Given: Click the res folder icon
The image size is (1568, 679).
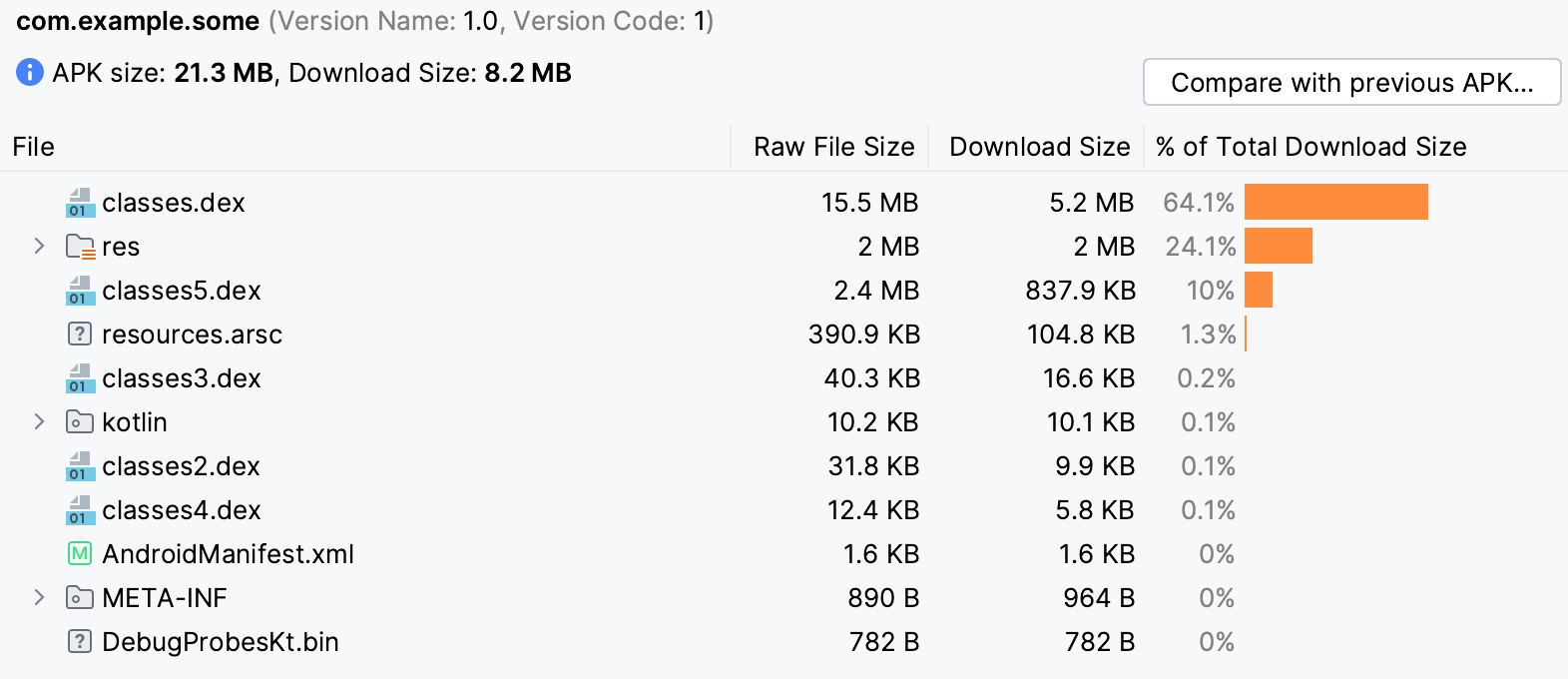Looking at the screenshot, I should [x=80, y=247].
